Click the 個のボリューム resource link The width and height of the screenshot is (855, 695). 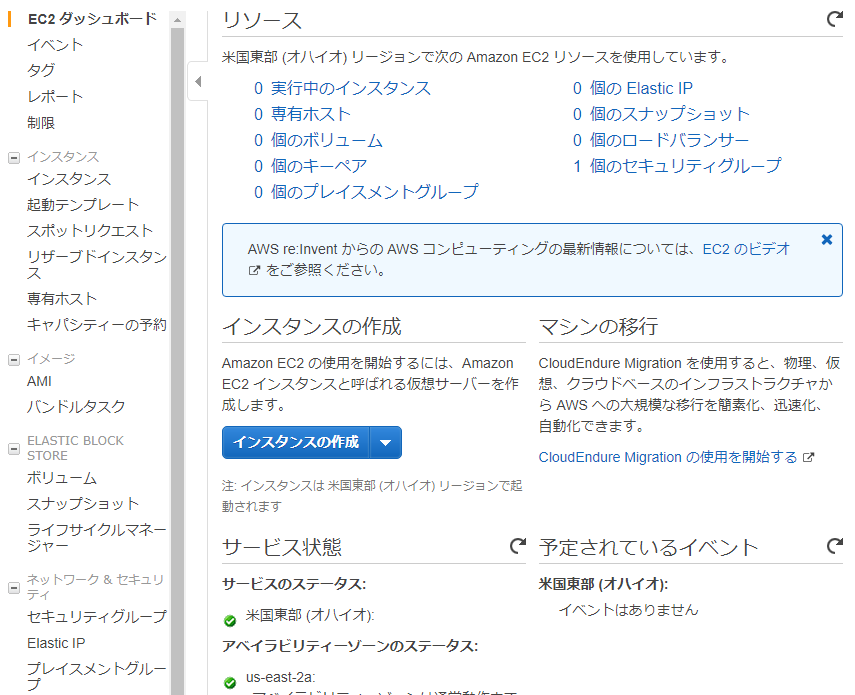pyautogui.click(x=327, y=140)
